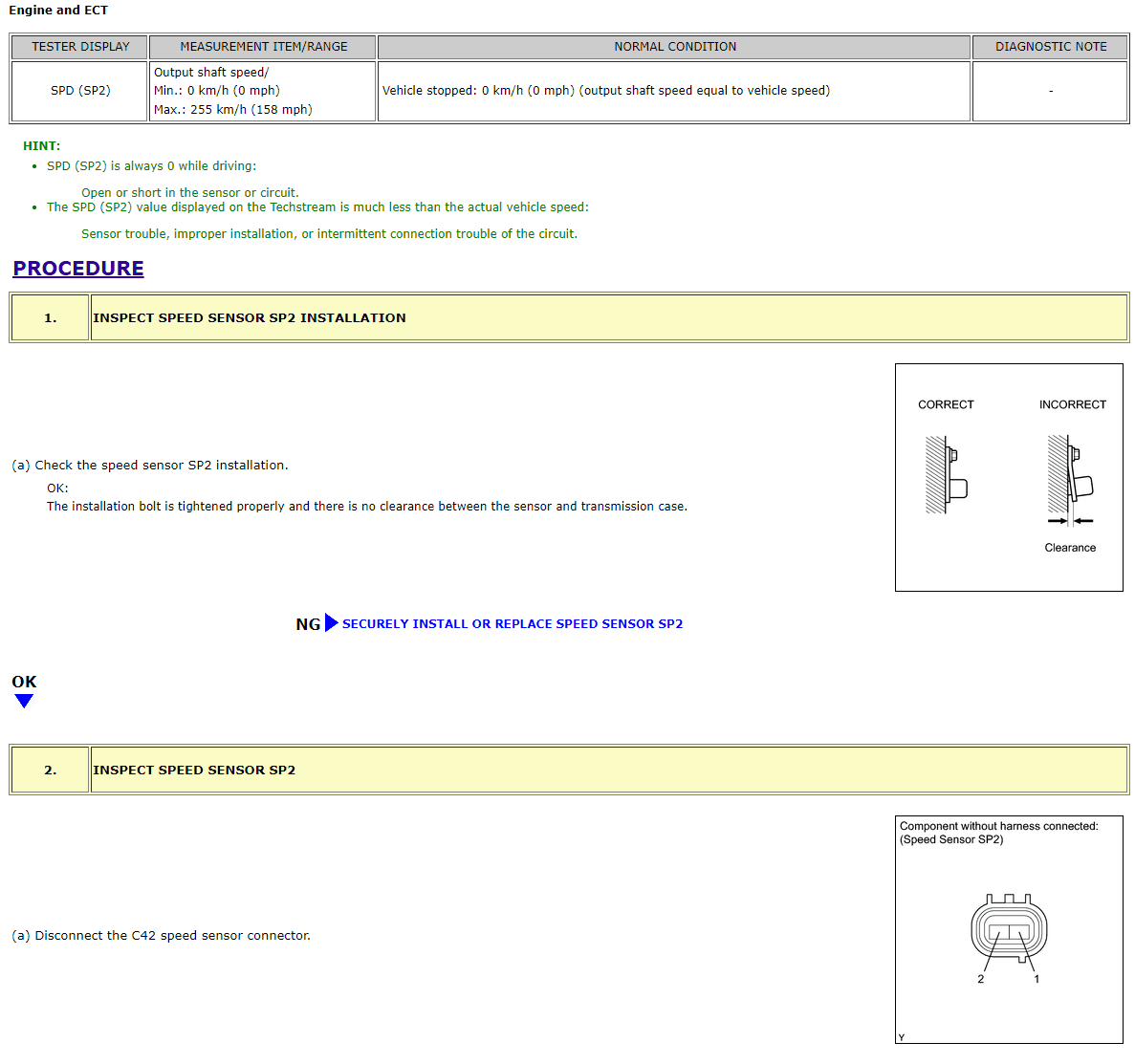Click the bold NG label

point(308,624)
